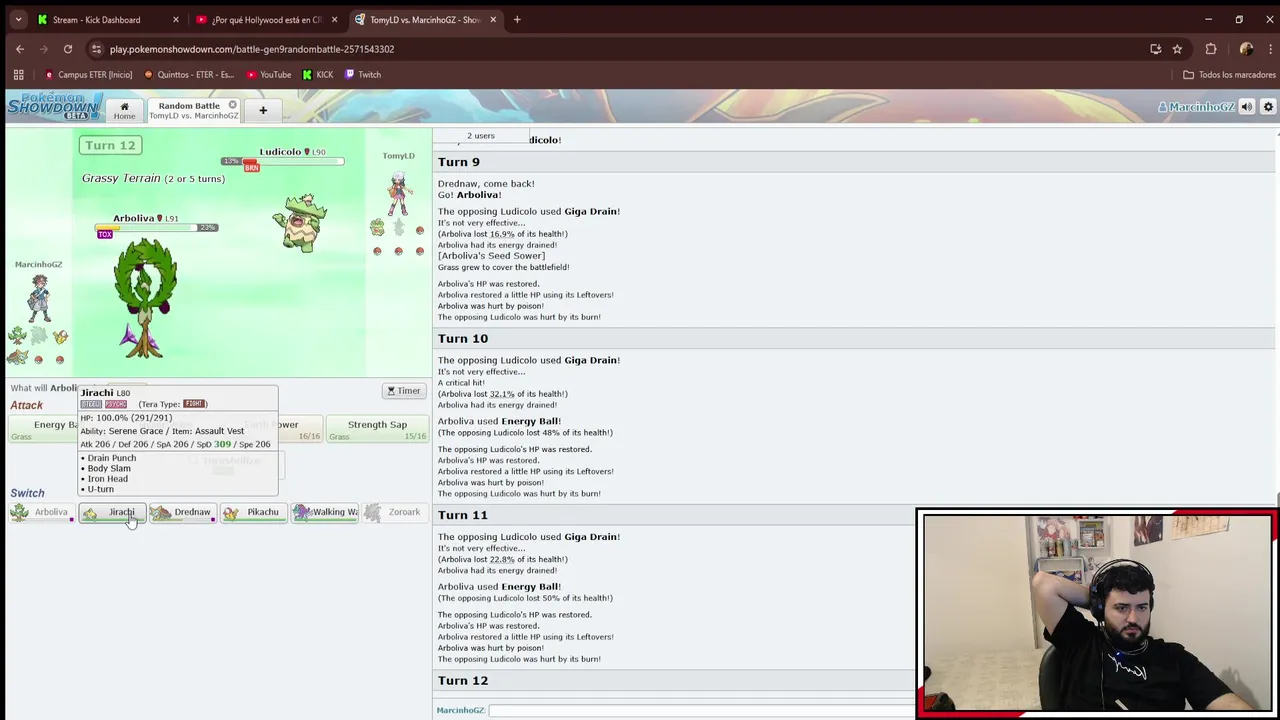Screen dimensions: 1280x720
Task: Click the Turn 11 log heading
Action: point(463,515)
